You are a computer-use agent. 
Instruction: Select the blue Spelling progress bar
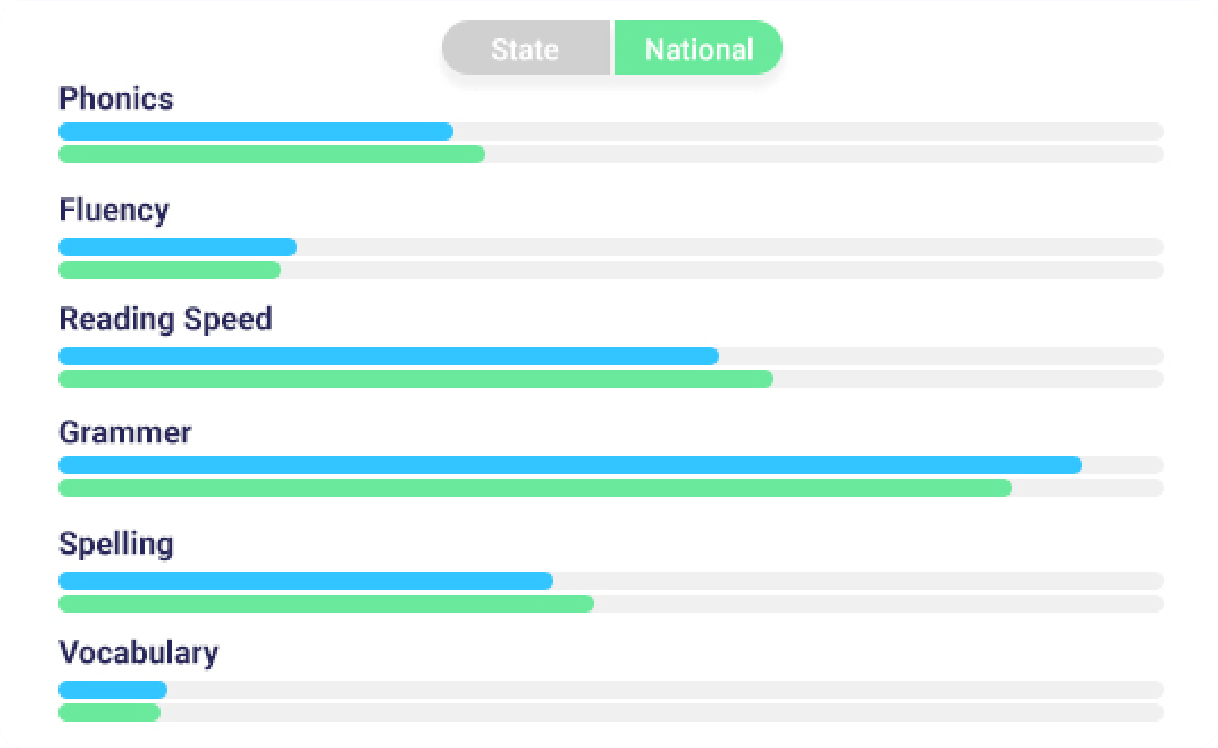tap(306, 581)
